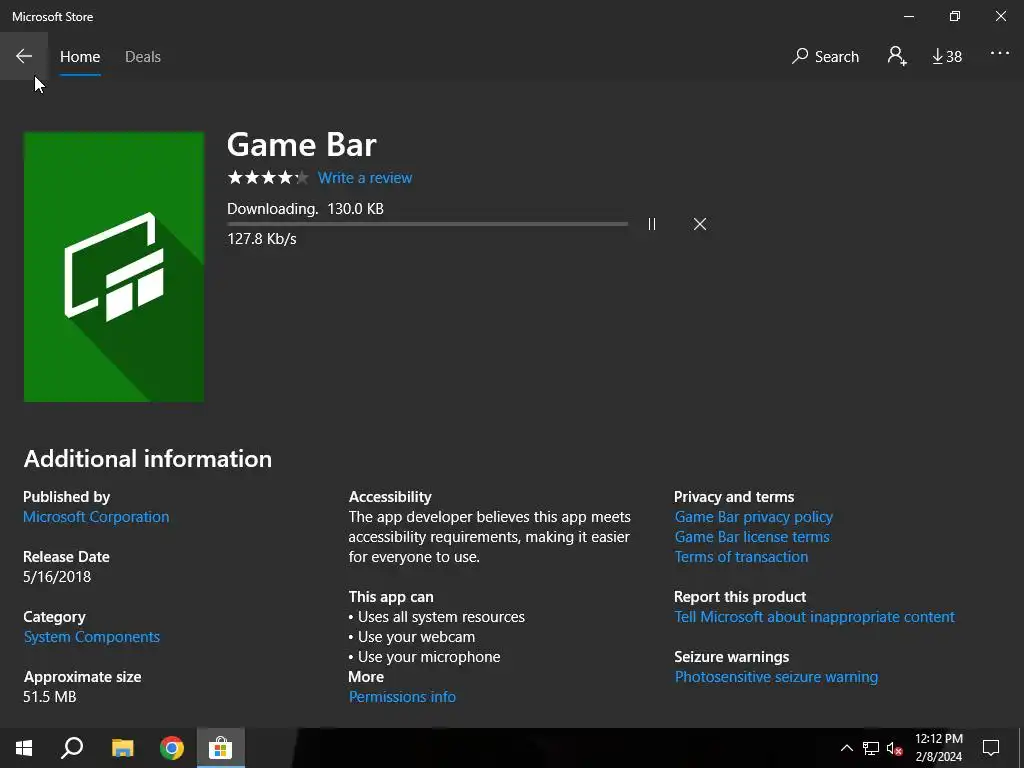The height and width of the screenshot is (768, 1024).
Task: Click Microsoft Store taskbar icon
Action: pyautogui.click(x=221, y=748)
